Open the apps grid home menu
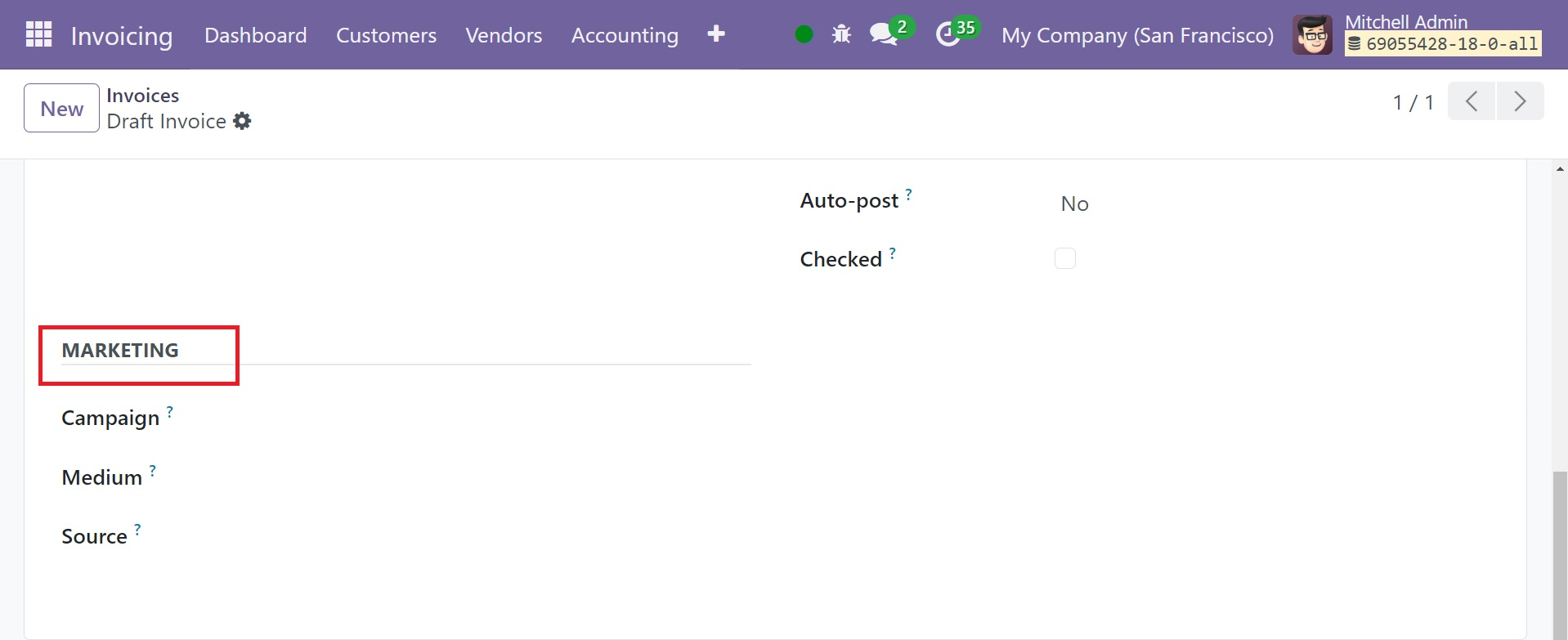Screen dimensions: 1568x640 pyautogui.click(x=38, y=35)
